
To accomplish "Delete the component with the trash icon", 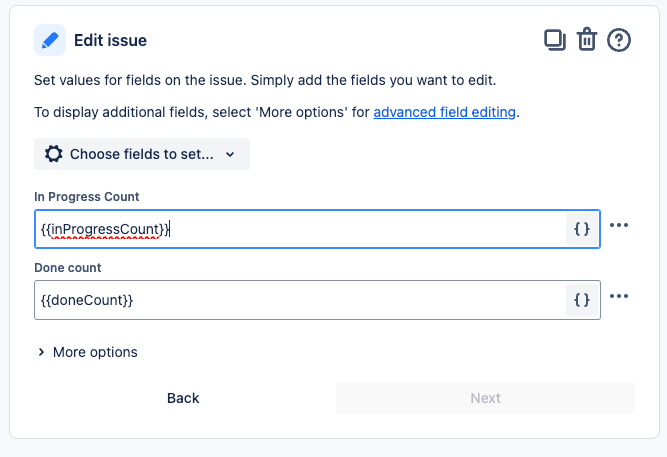I will coord(587,40).
